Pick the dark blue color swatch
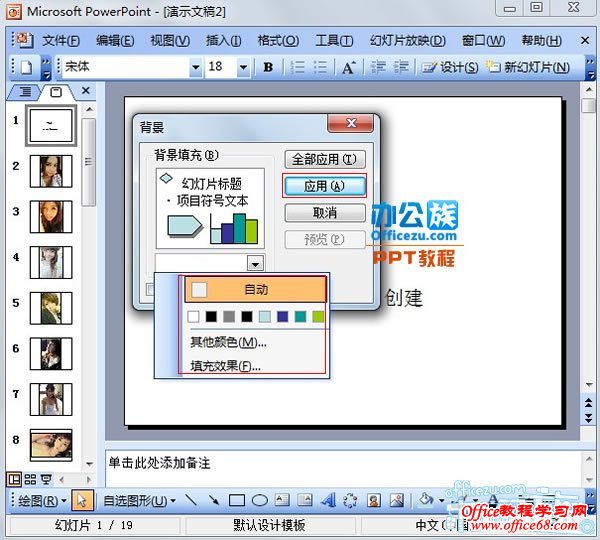The width and height of the screenshot is (600, 540). [283, 317]
